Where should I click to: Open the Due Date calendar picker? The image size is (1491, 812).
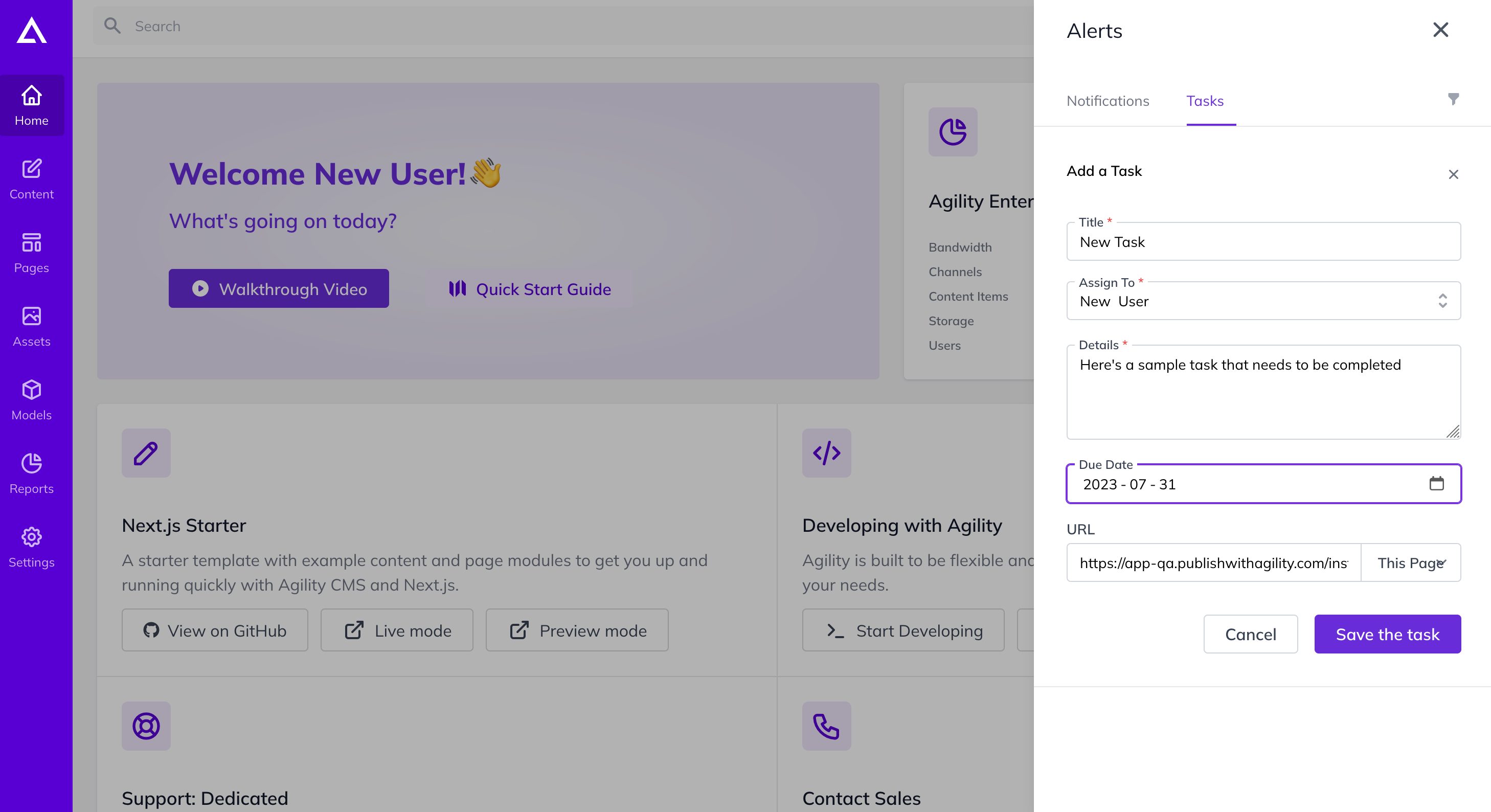click(x=1437, y=483)
